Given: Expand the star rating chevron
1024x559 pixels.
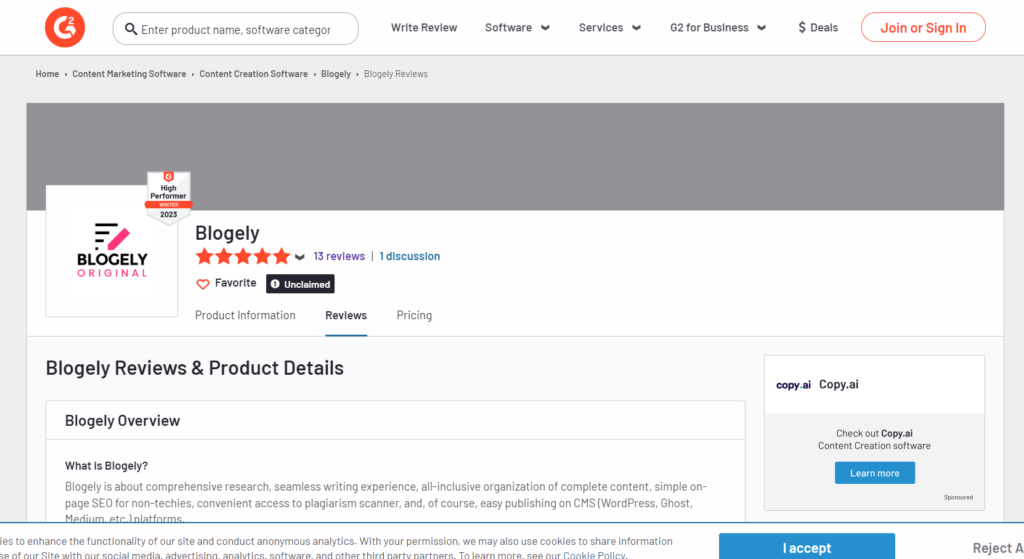Looking at the screenshot, I should [300, 257].
